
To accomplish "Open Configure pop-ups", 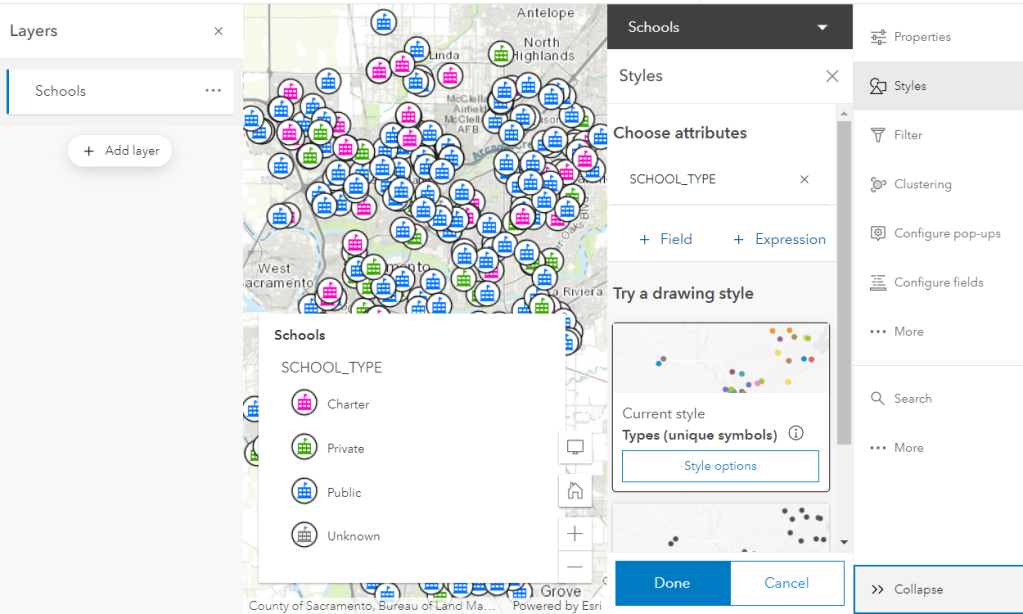I will [878, 233].
